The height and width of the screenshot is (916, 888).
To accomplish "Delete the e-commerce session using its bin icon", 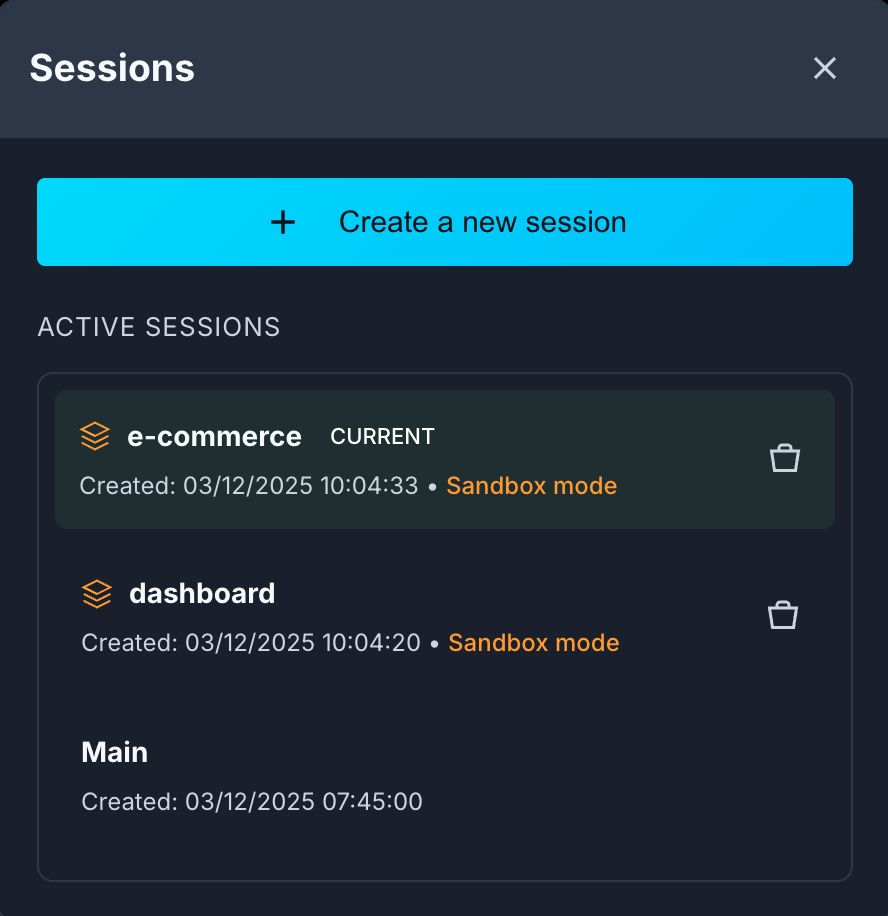I will [784, 457].
